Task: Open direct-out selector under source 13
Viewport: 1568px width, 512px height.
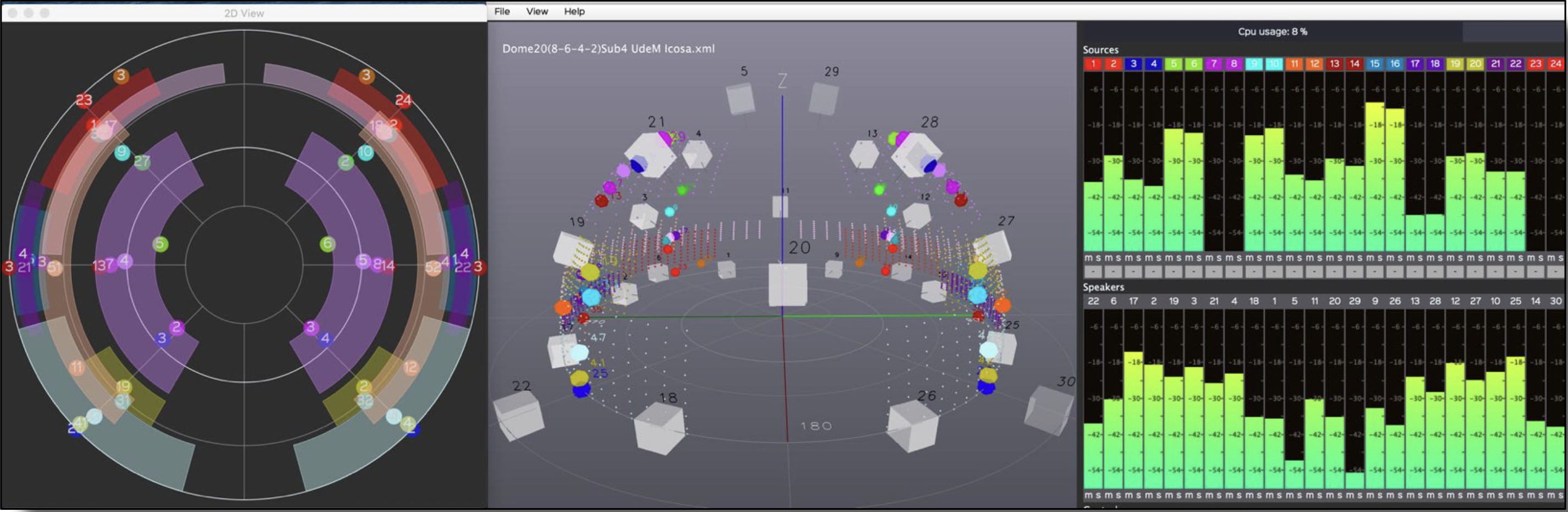Action: coord(1334,271)
